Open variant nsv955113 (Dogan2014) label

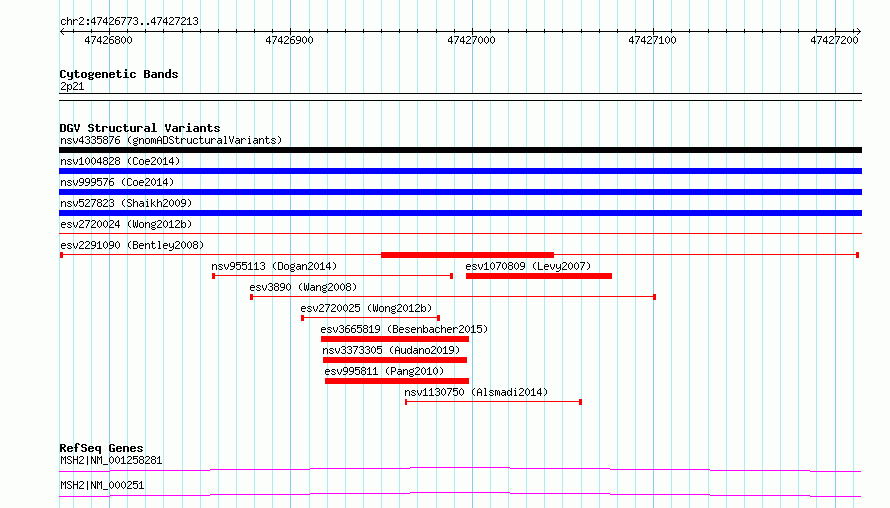point(274,266)
